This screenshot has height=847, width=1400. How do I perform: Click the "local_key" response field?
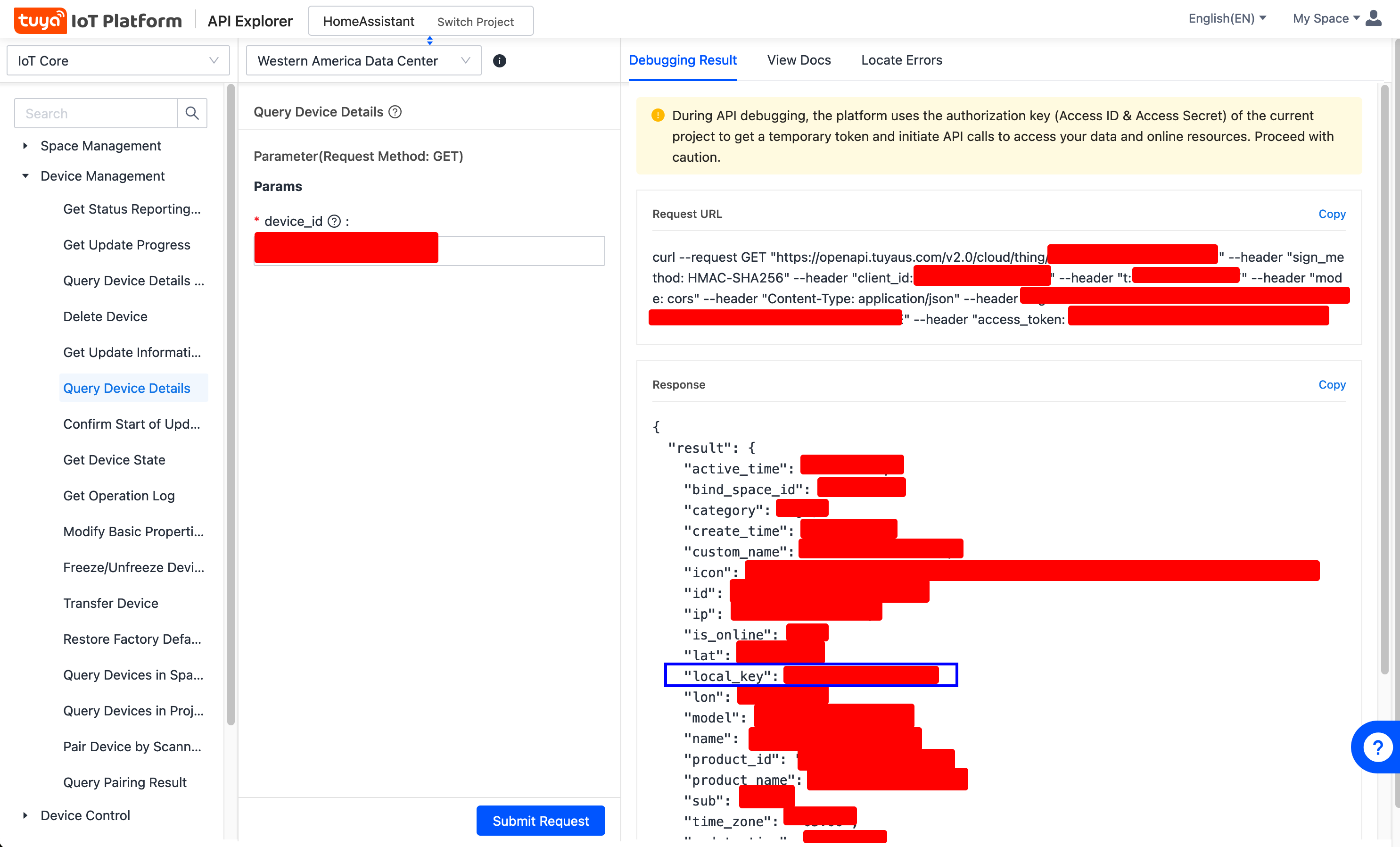point(811,675)
